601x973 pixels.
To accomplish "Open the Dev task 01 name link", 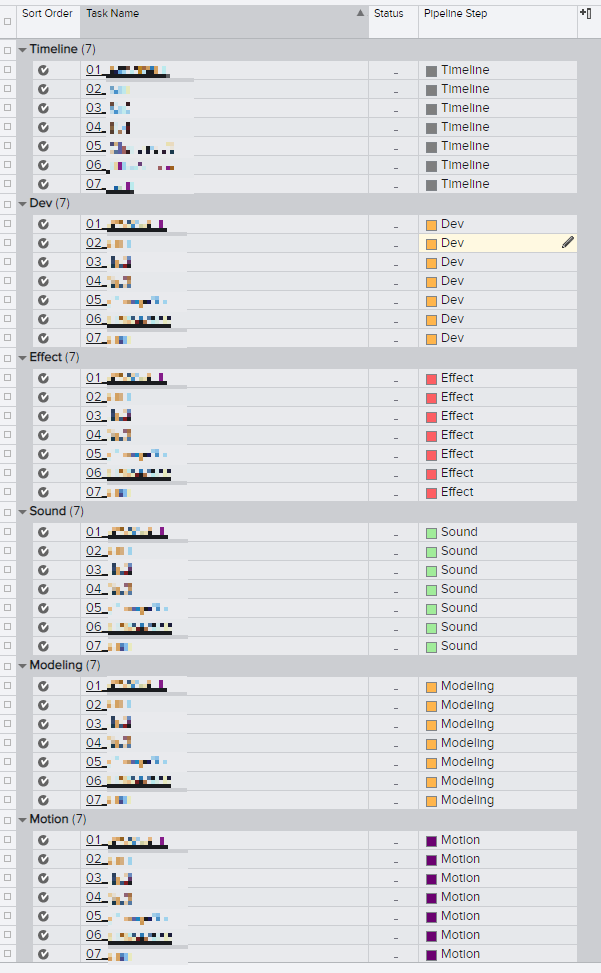I will pyautogui.click(x=127, y=224).
